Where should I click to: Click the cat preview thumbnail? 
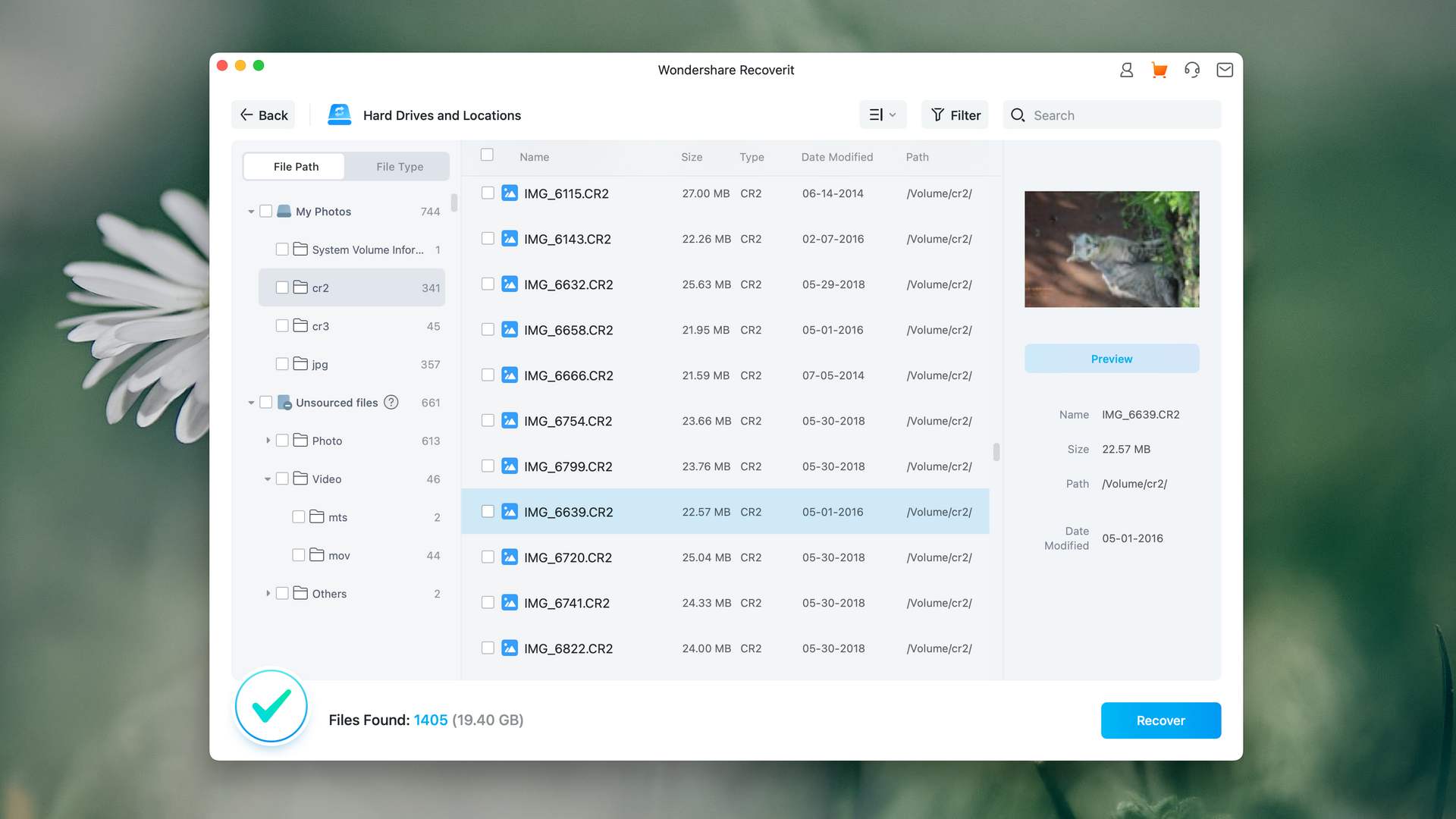click(1112, 249)
